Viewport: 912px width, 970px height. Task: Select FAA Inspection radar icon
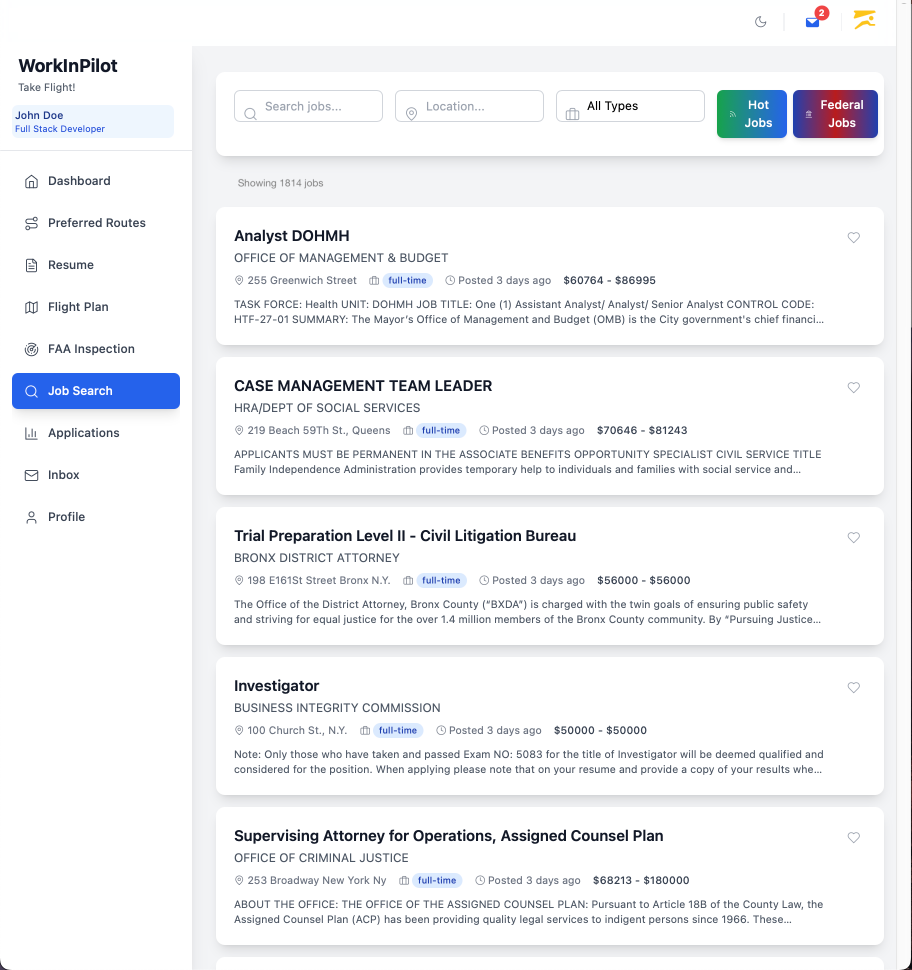tap(32, 350)
